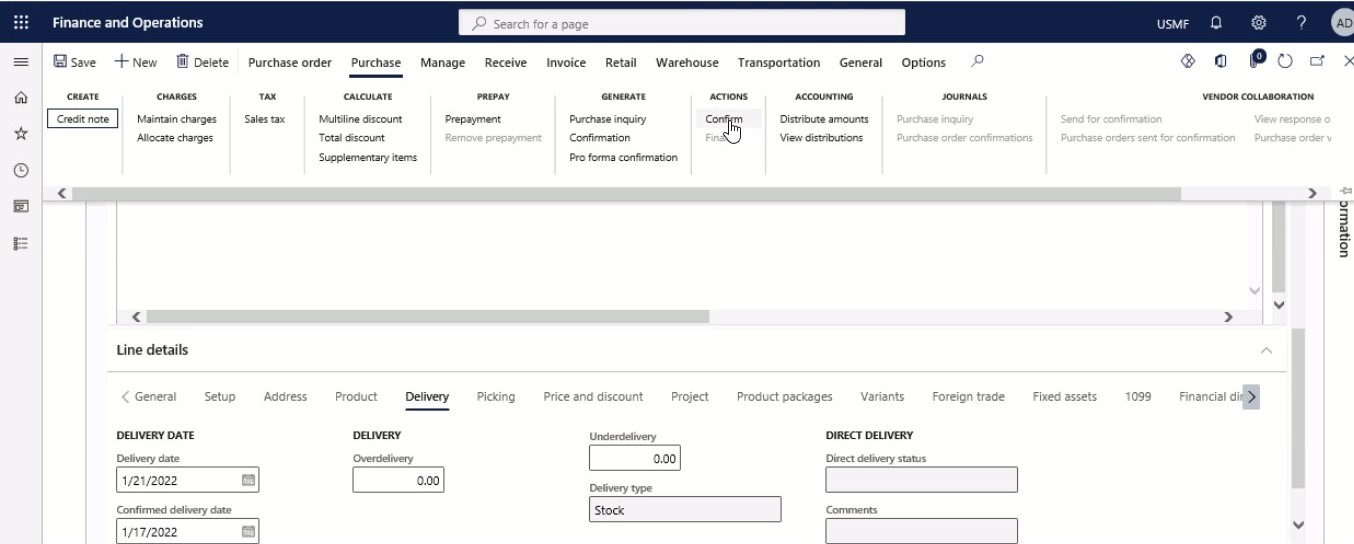Expand the navigation pane hamburger icon
Viewport: 1354px width, 544px height.
20,62
